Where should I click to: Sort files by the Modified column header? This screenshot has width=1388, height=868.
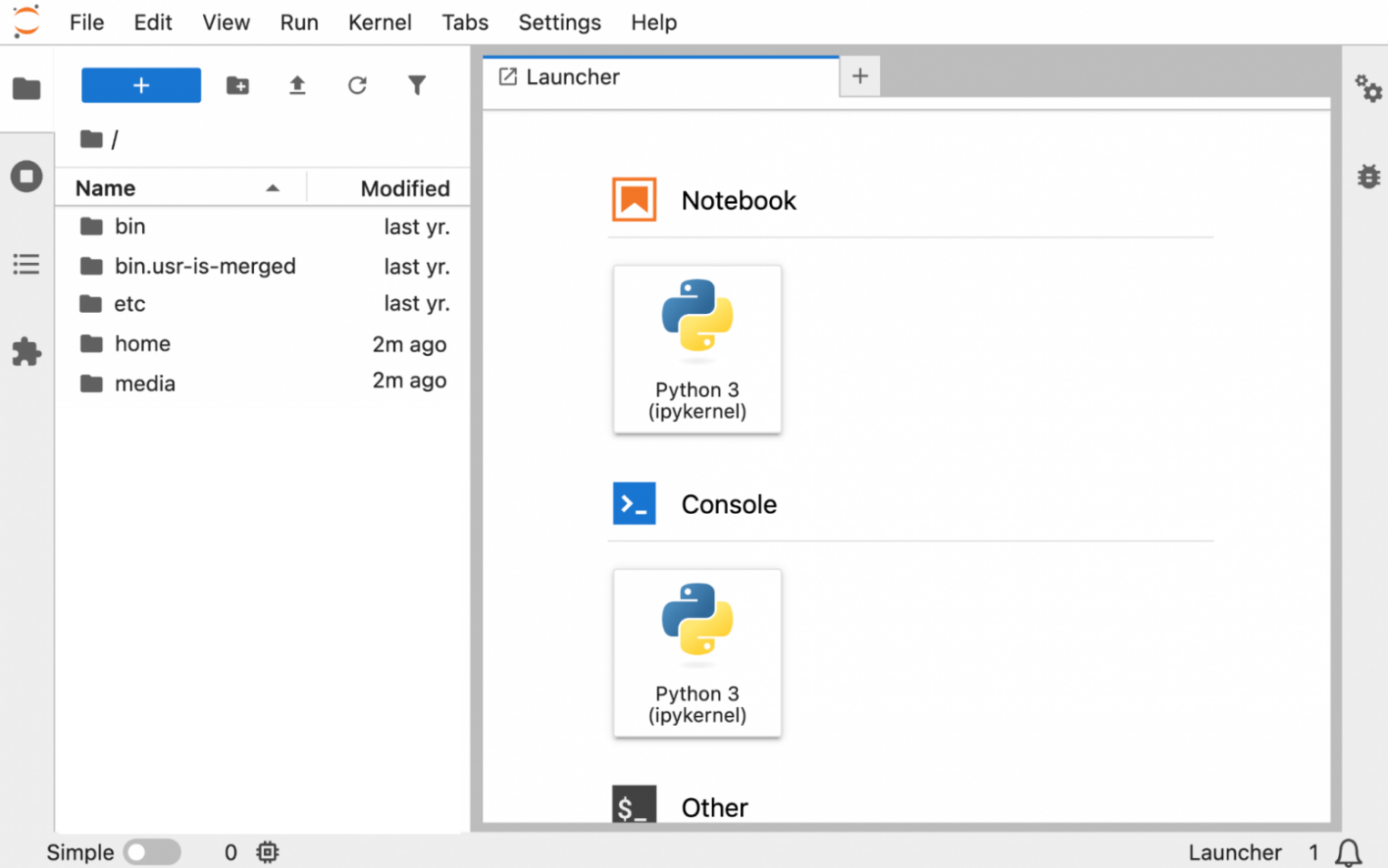point(404,188)
